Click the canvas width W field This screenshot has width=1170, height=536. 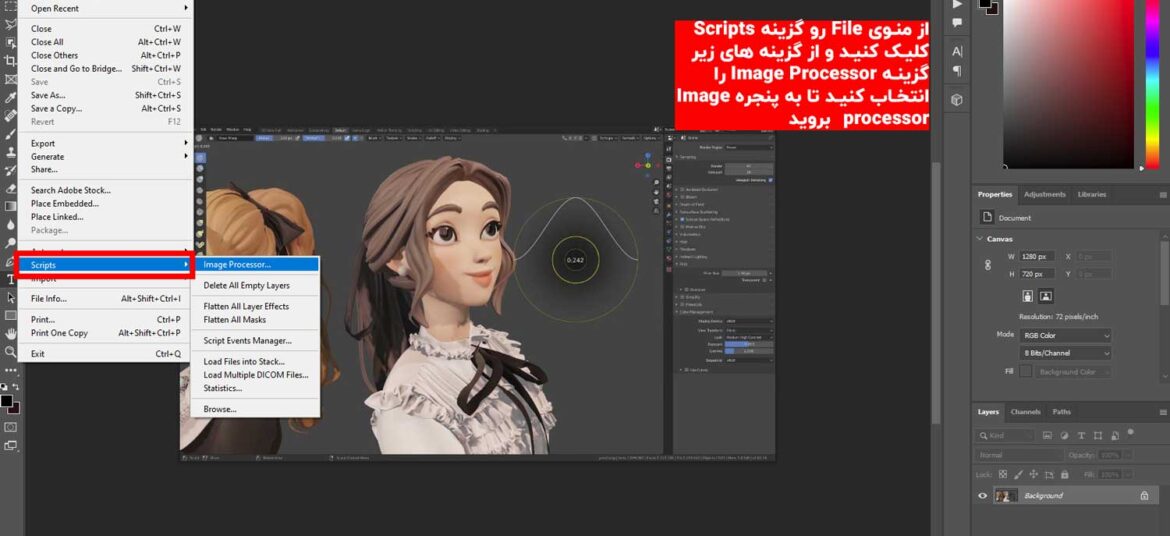[x=1037, y=256]
